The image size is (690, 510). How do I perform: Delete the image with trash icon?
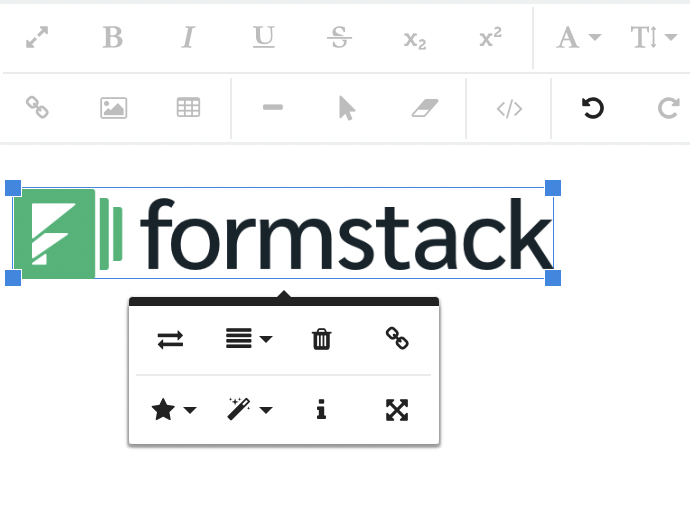pyautogui.click(x=321, y=340)
